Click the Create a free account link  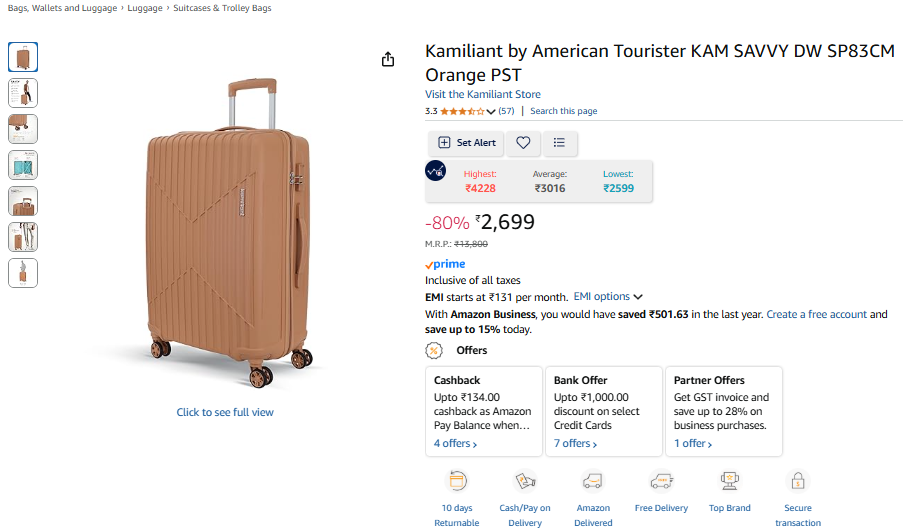tap(816, 314)
